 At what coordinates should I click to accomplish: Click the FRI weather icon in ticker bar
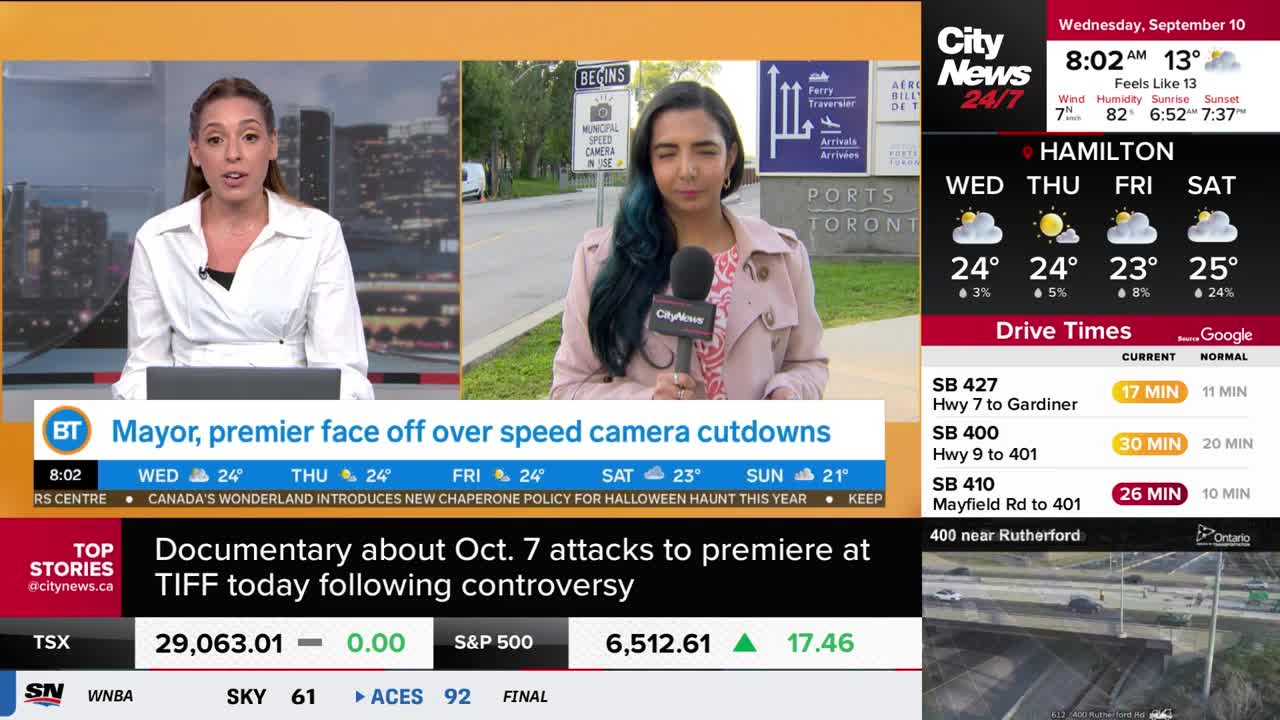(501, 475)
